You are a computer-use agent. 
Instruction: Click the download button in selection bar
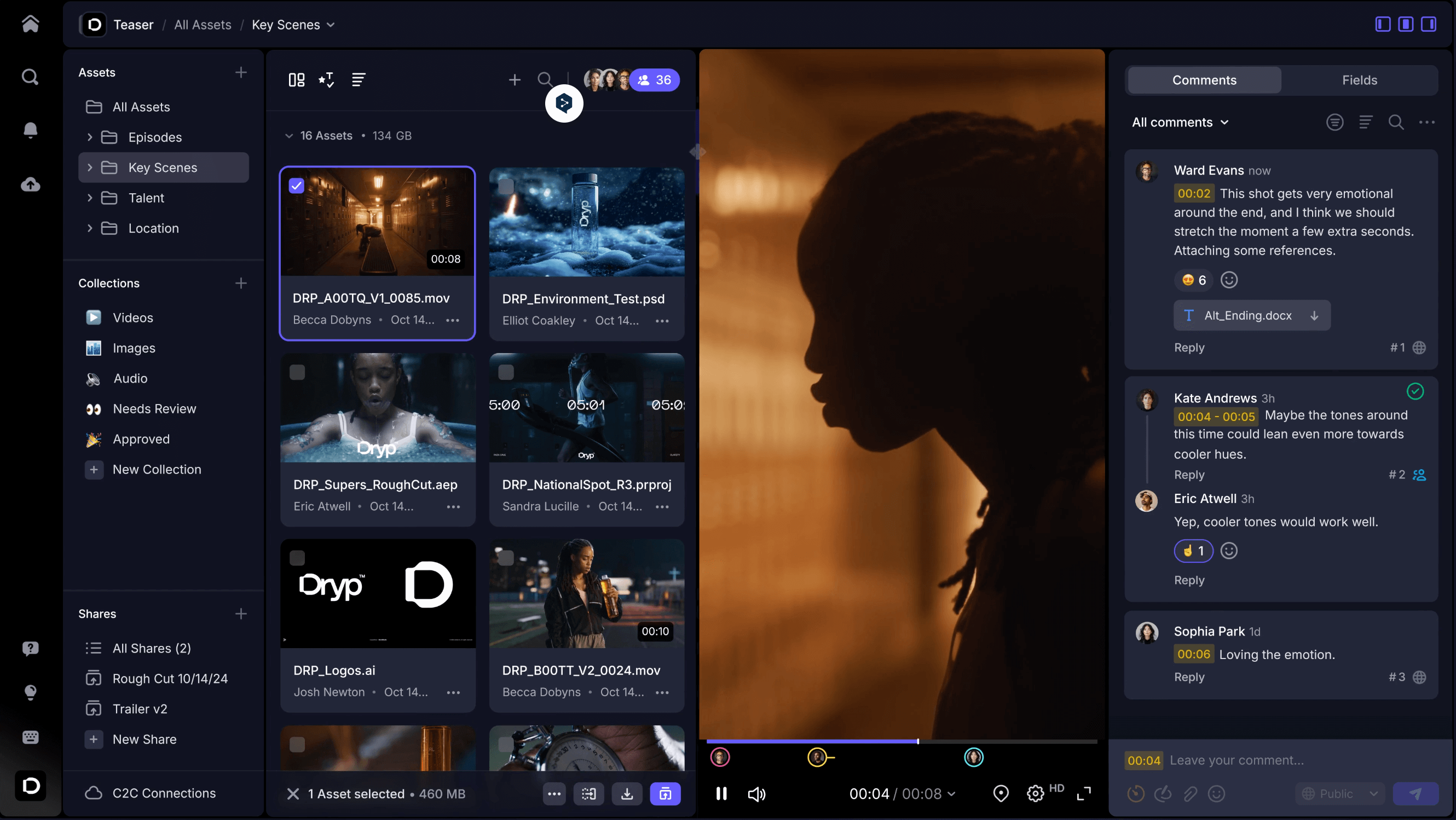pos(627,793)
